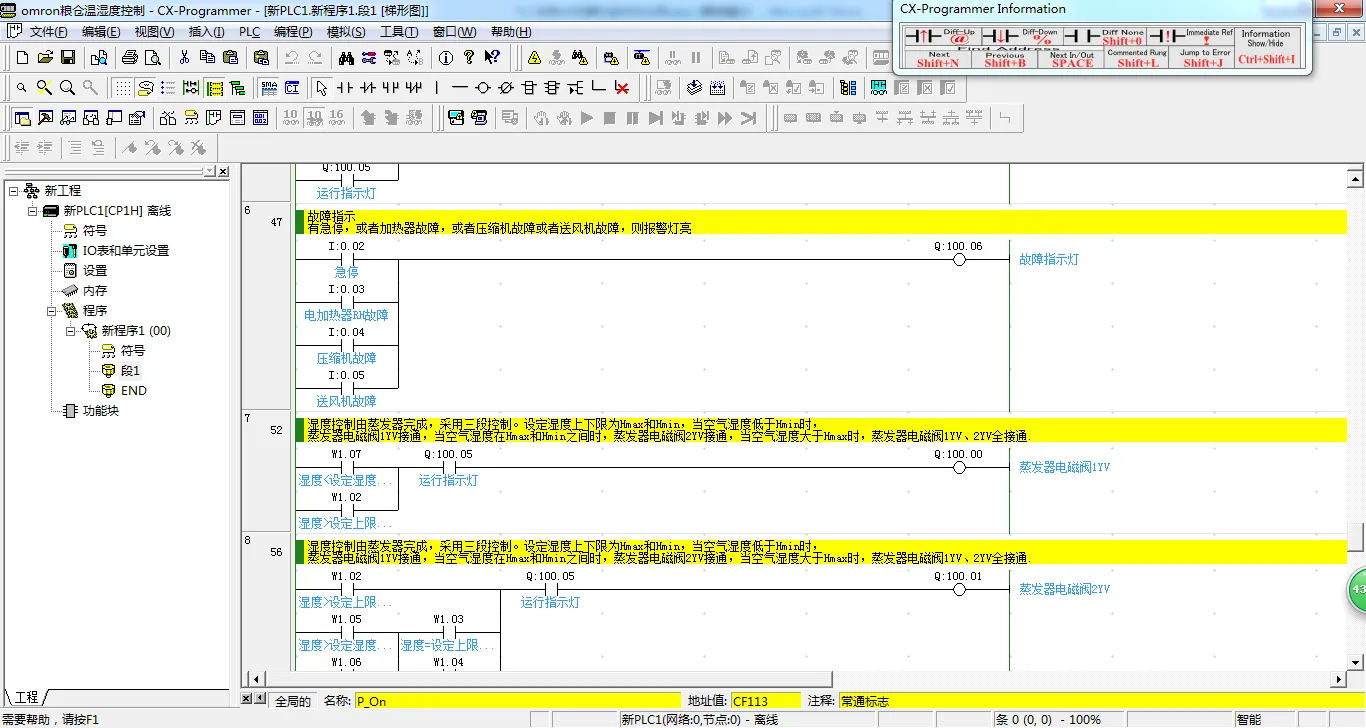The image size is (1366, 728).
Task: Open the binoculars Find tool
Action: [346, 58]
